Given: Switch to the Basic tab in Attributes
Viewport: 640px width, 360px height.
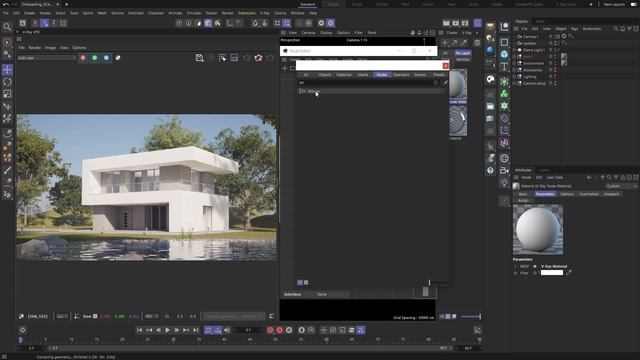Looking at the screenshot, I should (x=523, y=194).
